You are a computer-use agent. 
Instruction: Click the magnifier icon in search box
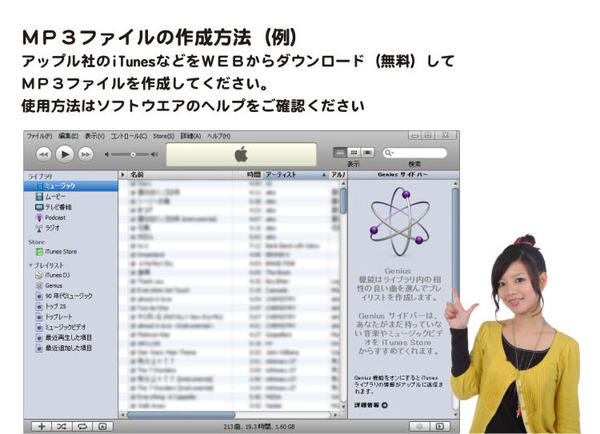pyautogui.click(x=388, y=153)
